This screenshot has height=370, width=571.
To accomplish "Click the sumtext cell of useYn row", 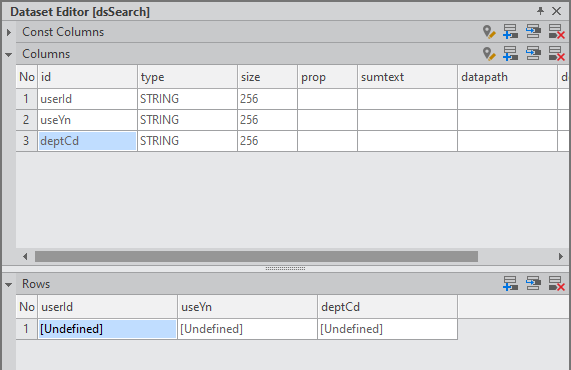I will click(407, 120).
